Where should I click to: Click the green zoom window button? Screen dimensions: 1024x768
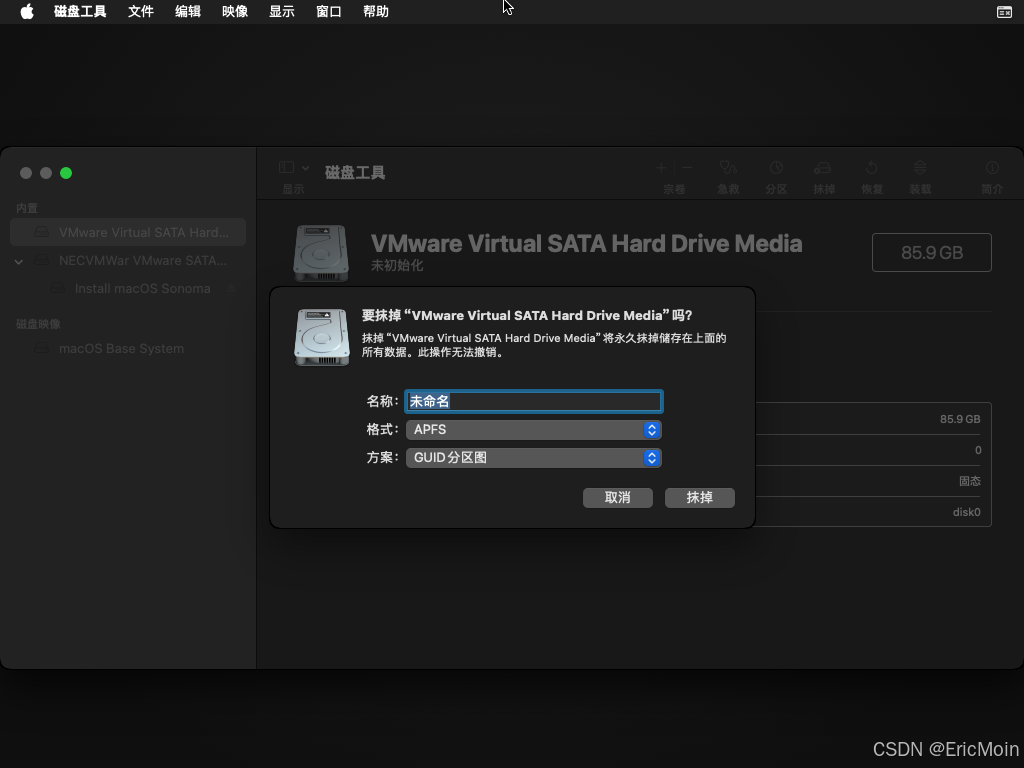(x=66, y=173)
